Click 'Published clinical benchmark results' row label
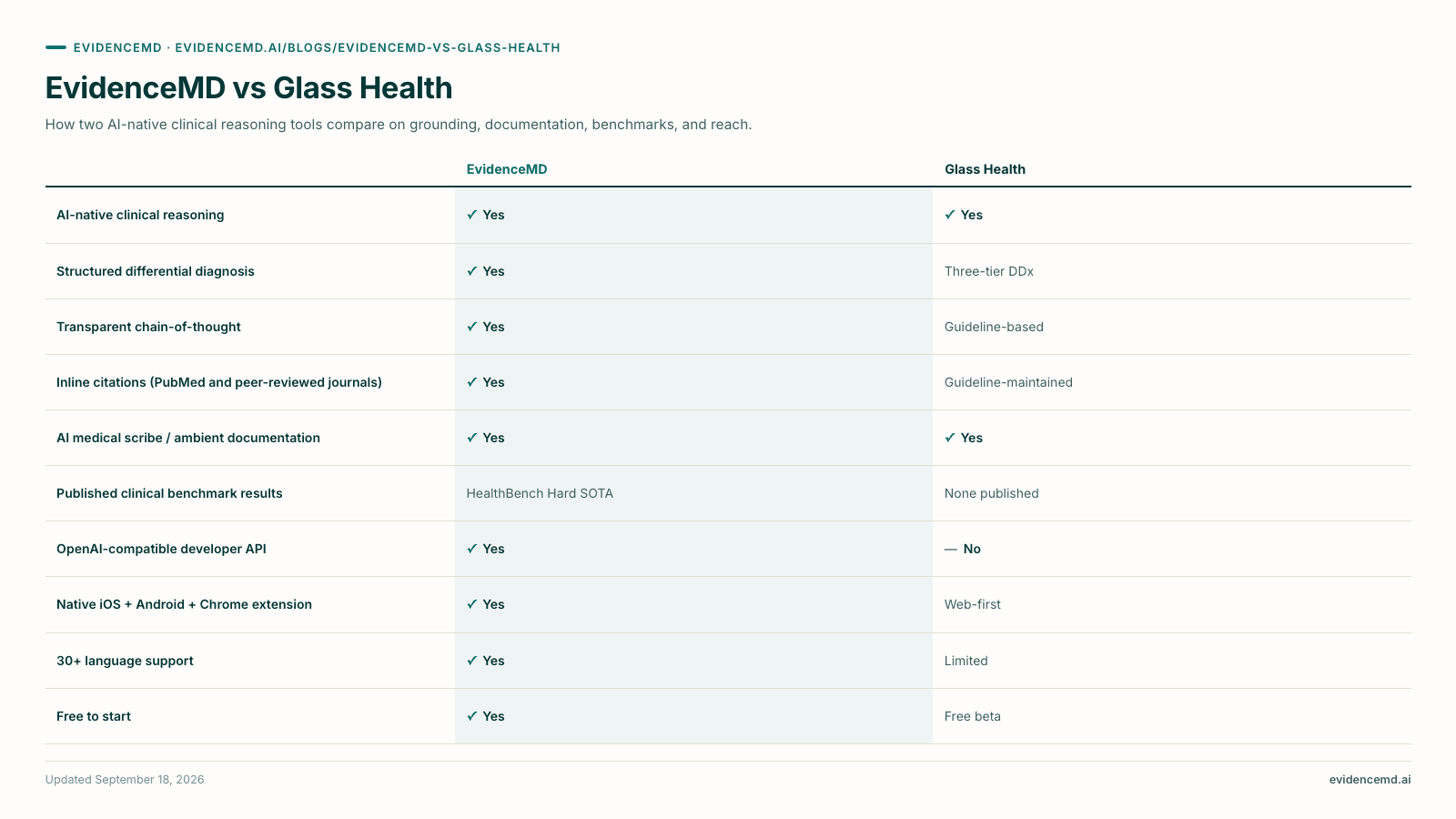This screenshot has width=1456, height=819. pos(169,493)
